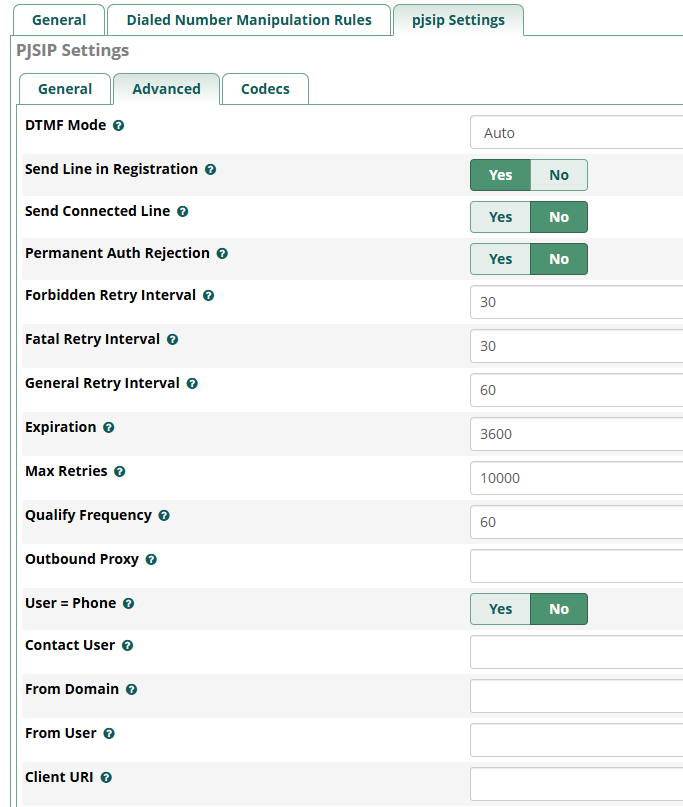Open Dialed Number Manipulation Rules tab
The width and height of the screenshot is (683, 807).
click(x=249, y=20)
